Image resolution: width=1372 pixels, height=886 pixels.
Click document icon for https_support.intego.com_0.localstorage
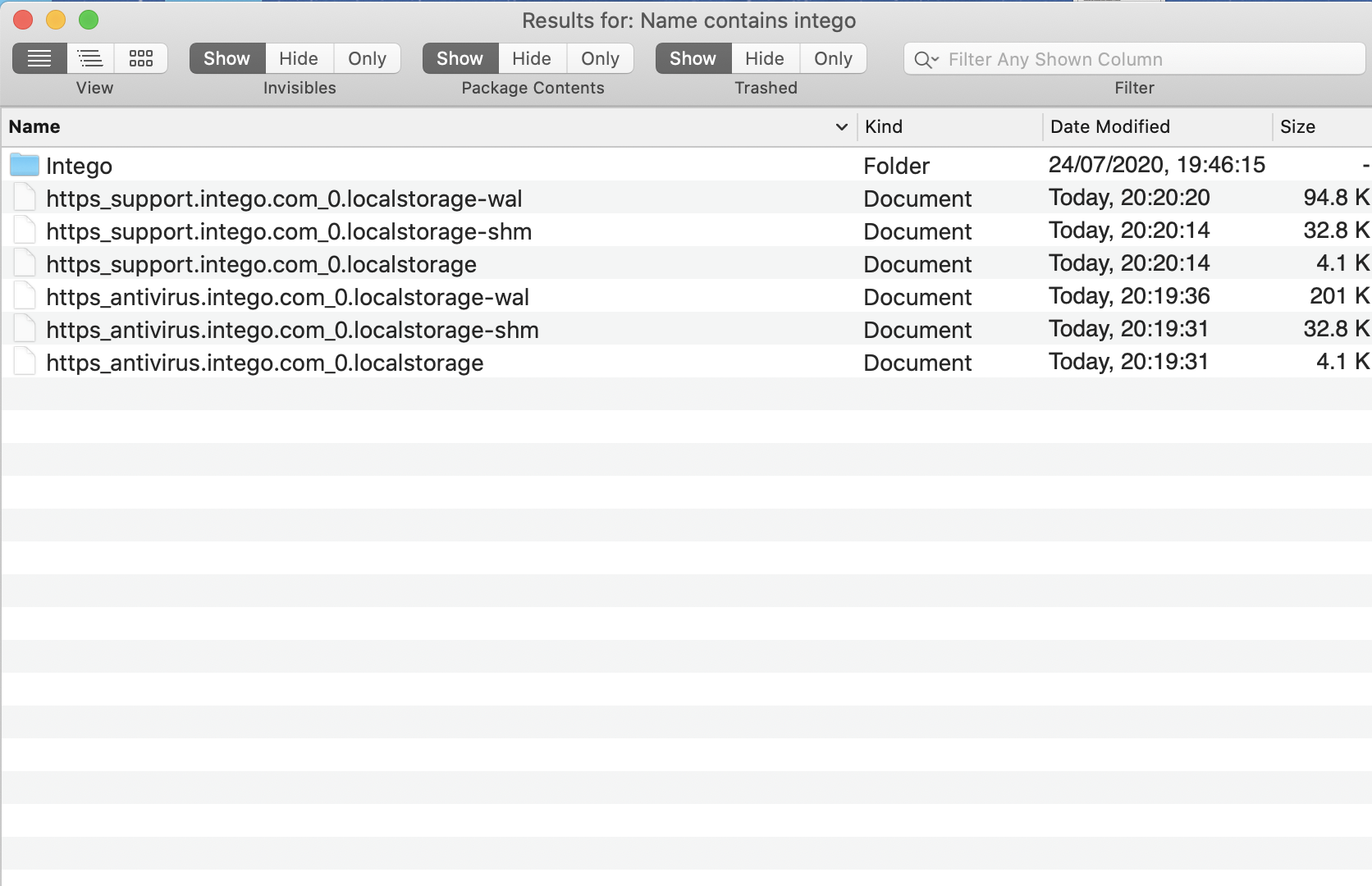point(25,263)
